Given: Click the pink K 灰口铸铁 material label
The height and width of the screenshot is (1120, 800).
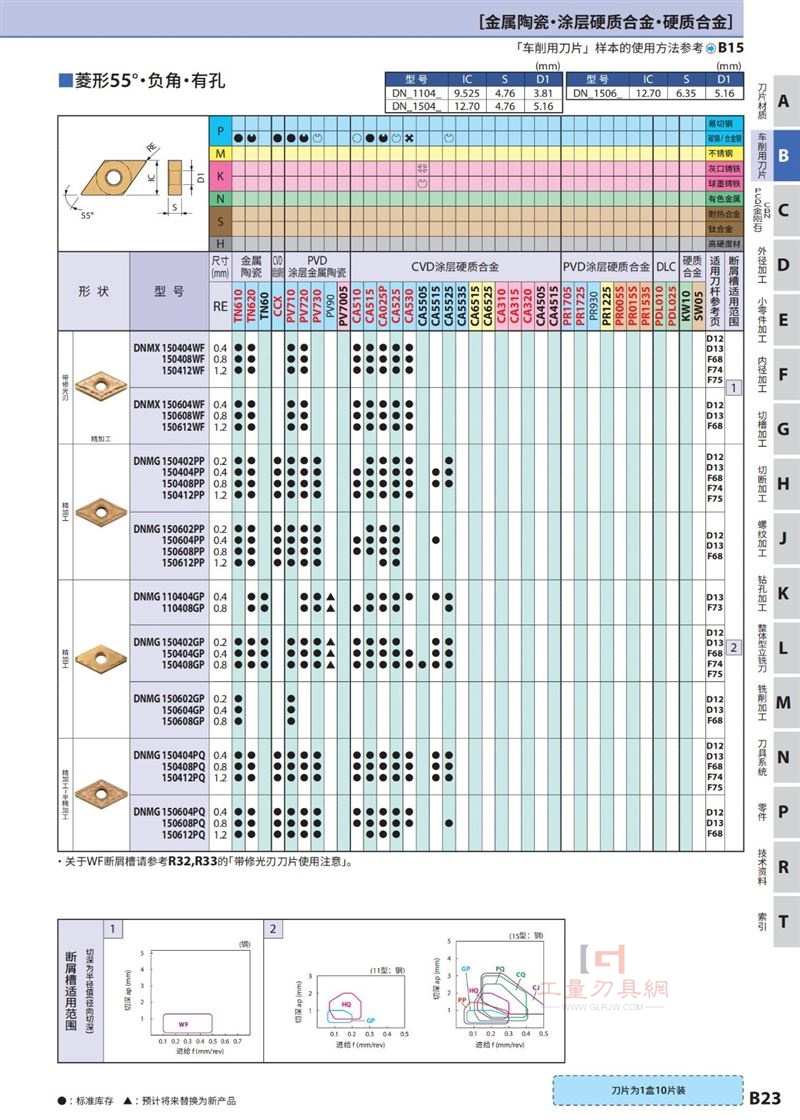Looking at the screenshot, I should (724, 169).
